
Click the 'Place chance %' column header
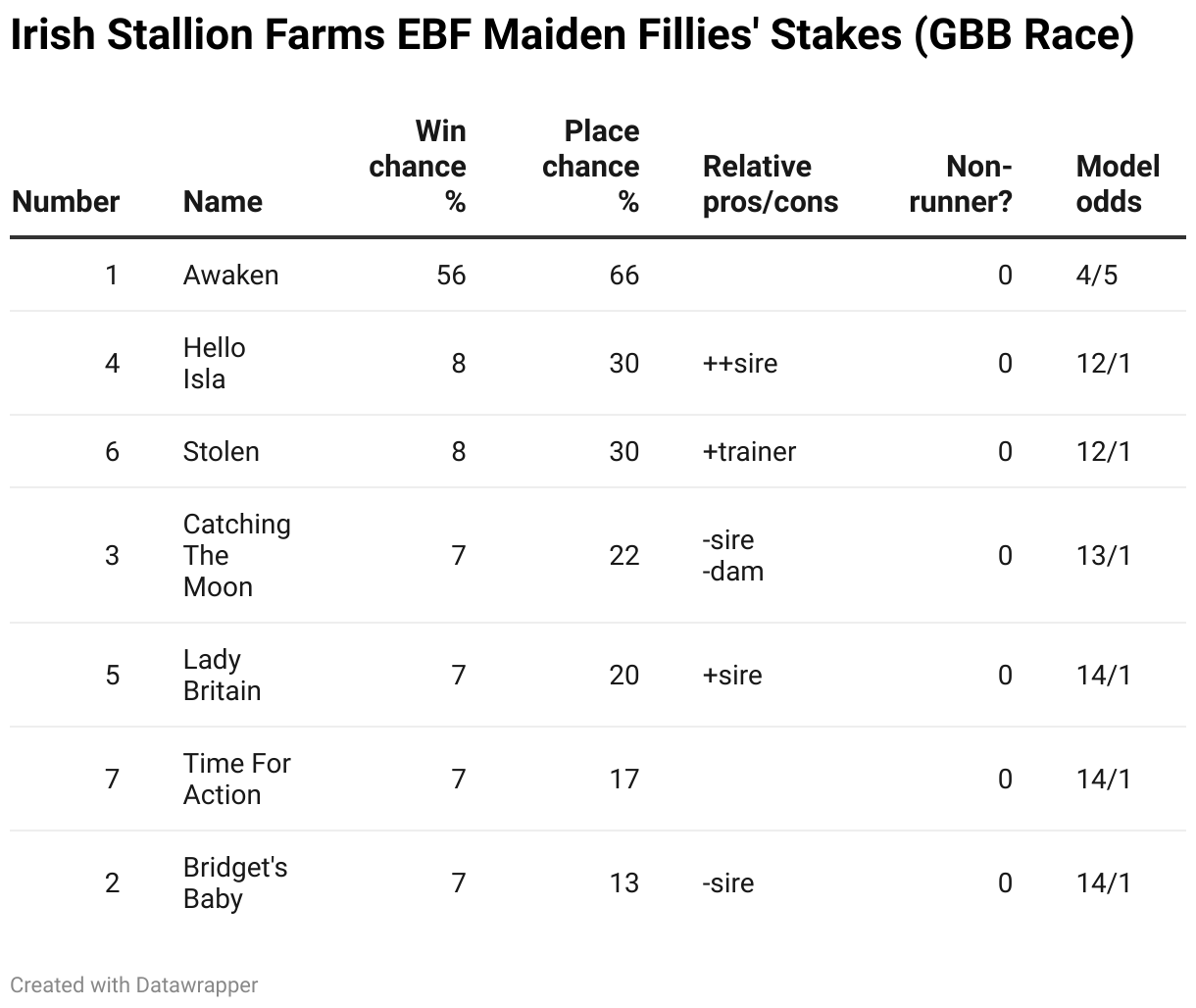coord(591,167)
